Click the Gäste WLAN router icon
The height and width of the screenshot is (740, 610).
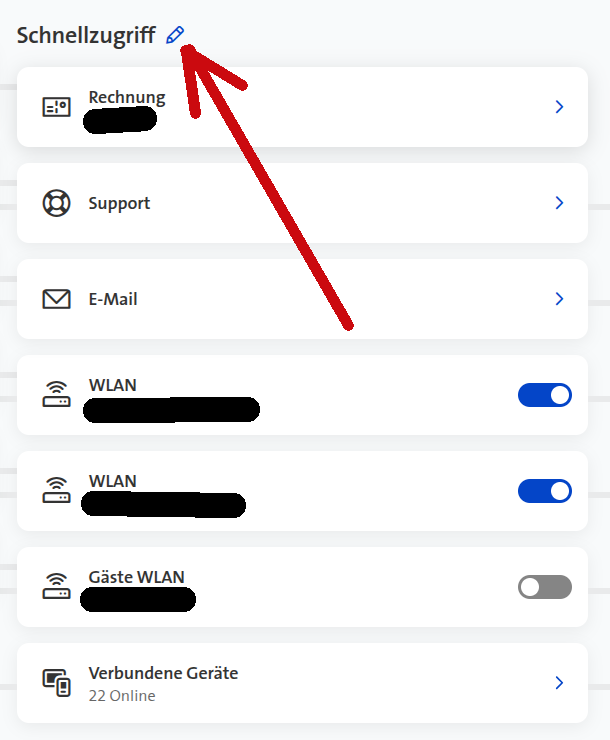[57, 586]
